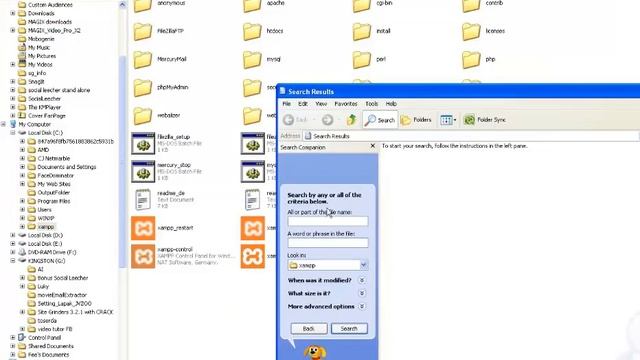Select DVD-RAM Drive (F:) in tree
This screenshot has width=640, height=360.
tap(52, 252)
